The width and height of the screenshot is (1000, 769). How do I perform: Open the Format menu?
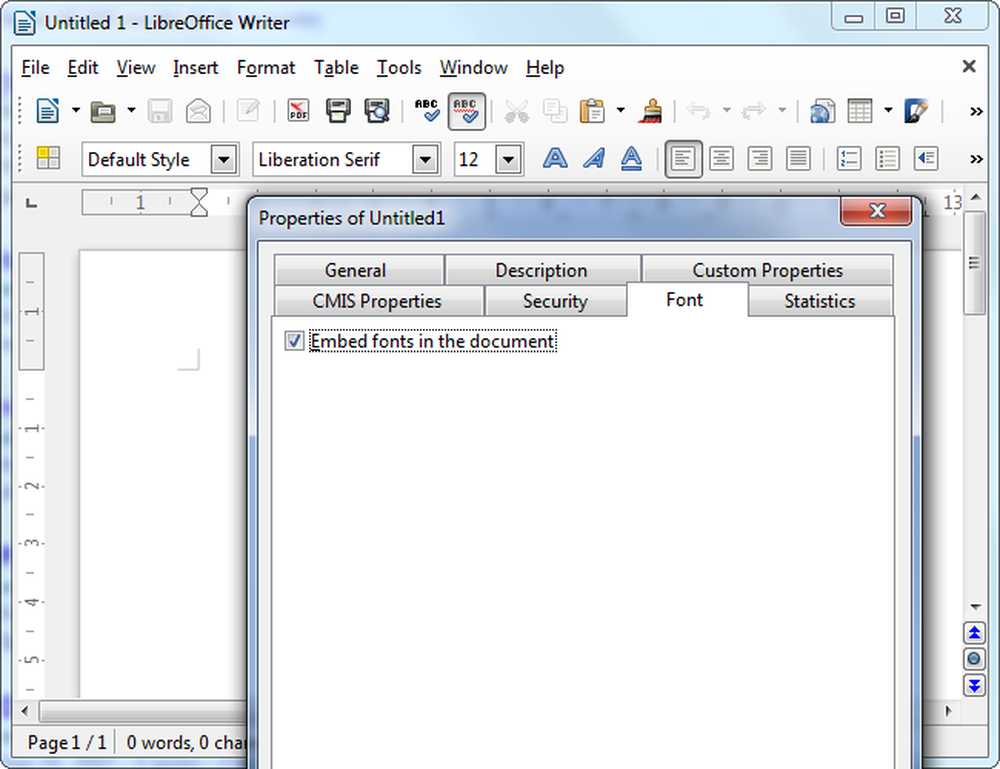pyautogui.click(x=266, y=68)
